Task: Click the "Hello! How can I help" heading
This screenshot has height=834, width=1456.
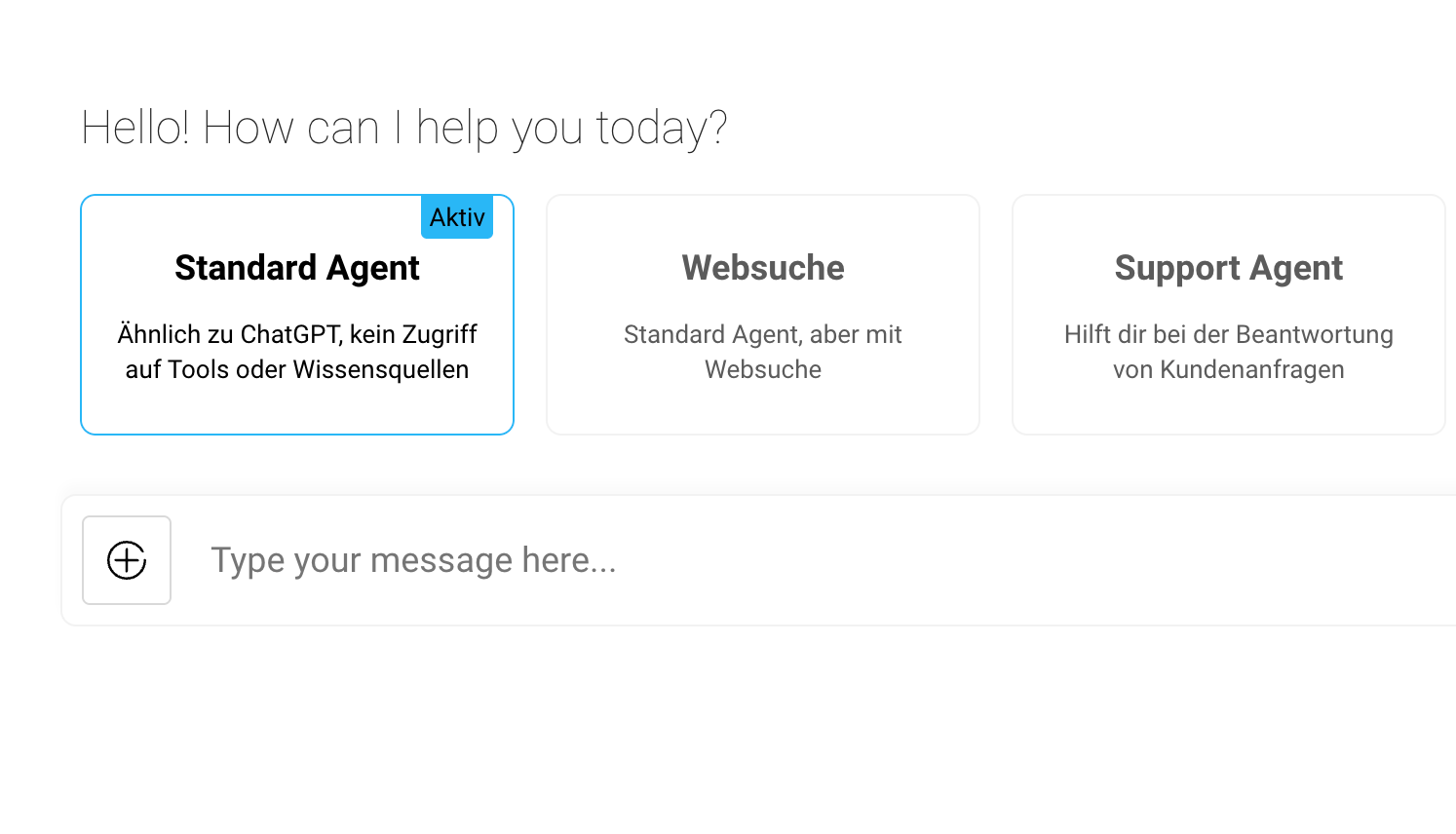Action: 403,128
